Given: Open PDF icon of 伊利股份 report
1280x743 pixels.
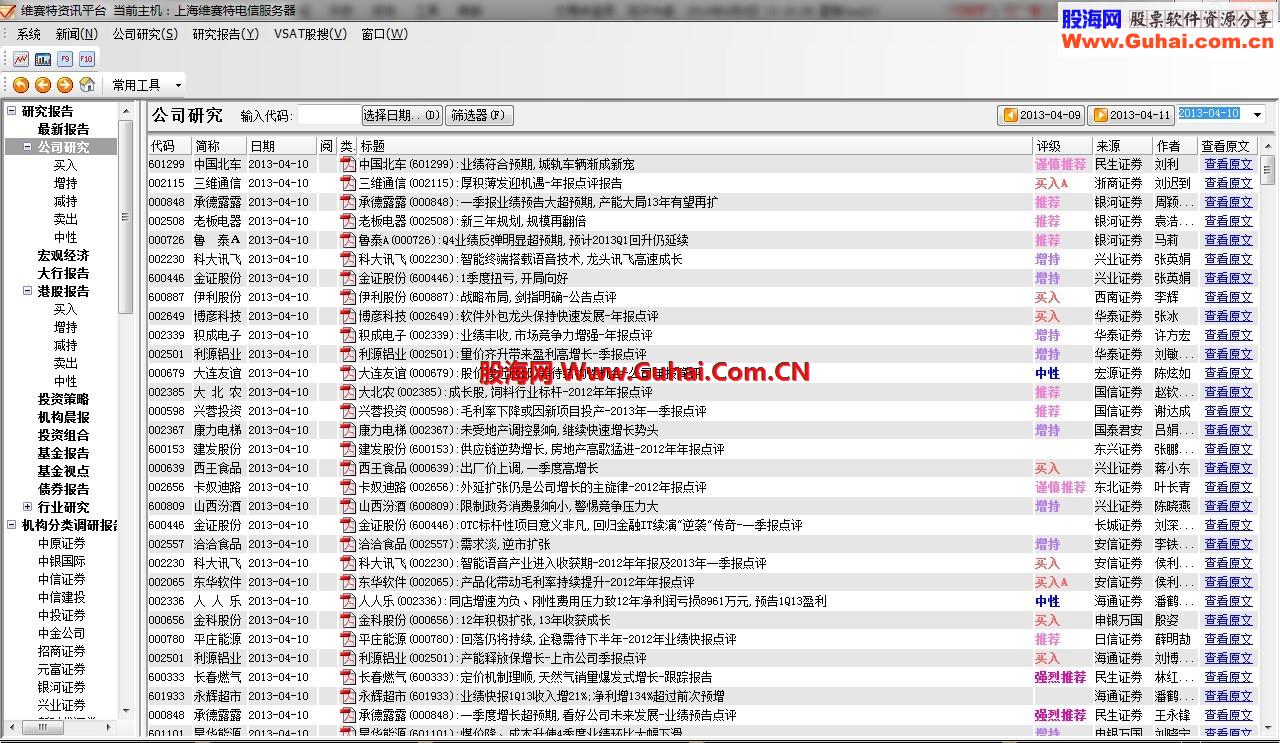Looking at the screenshot, I should [x=348, y=297].
